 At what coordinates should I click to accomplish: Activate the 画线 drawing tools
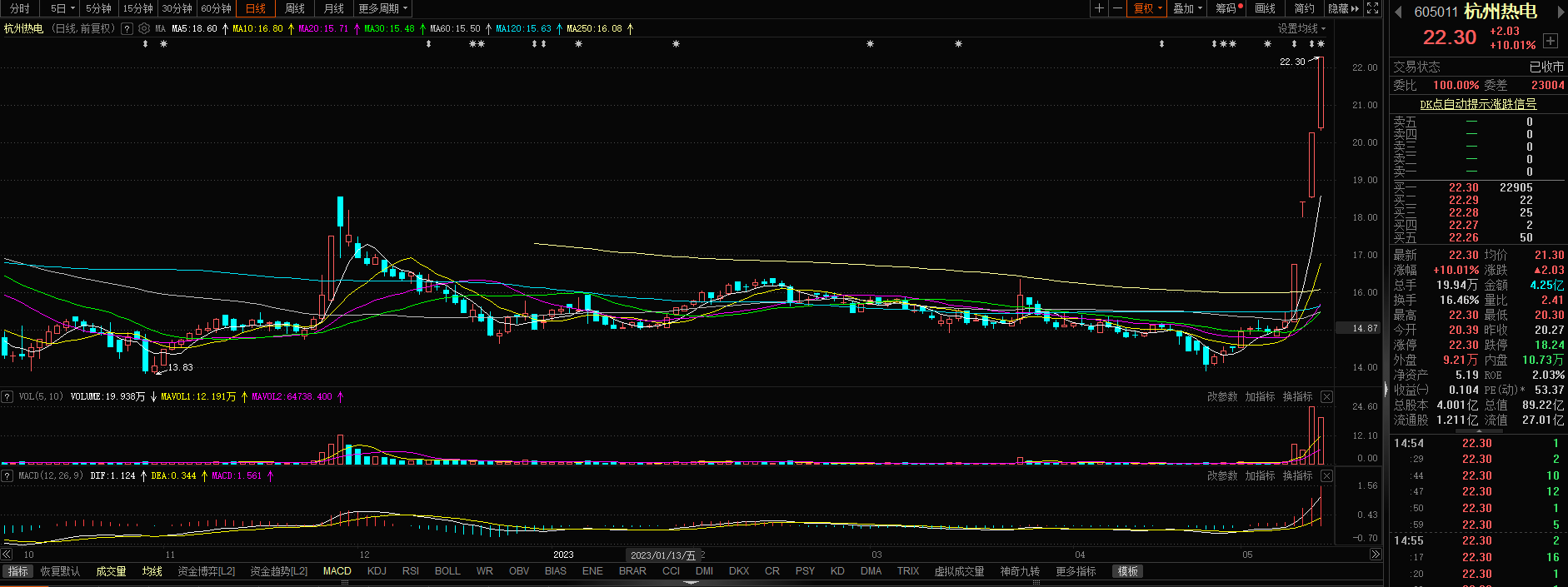[1266, 8]
